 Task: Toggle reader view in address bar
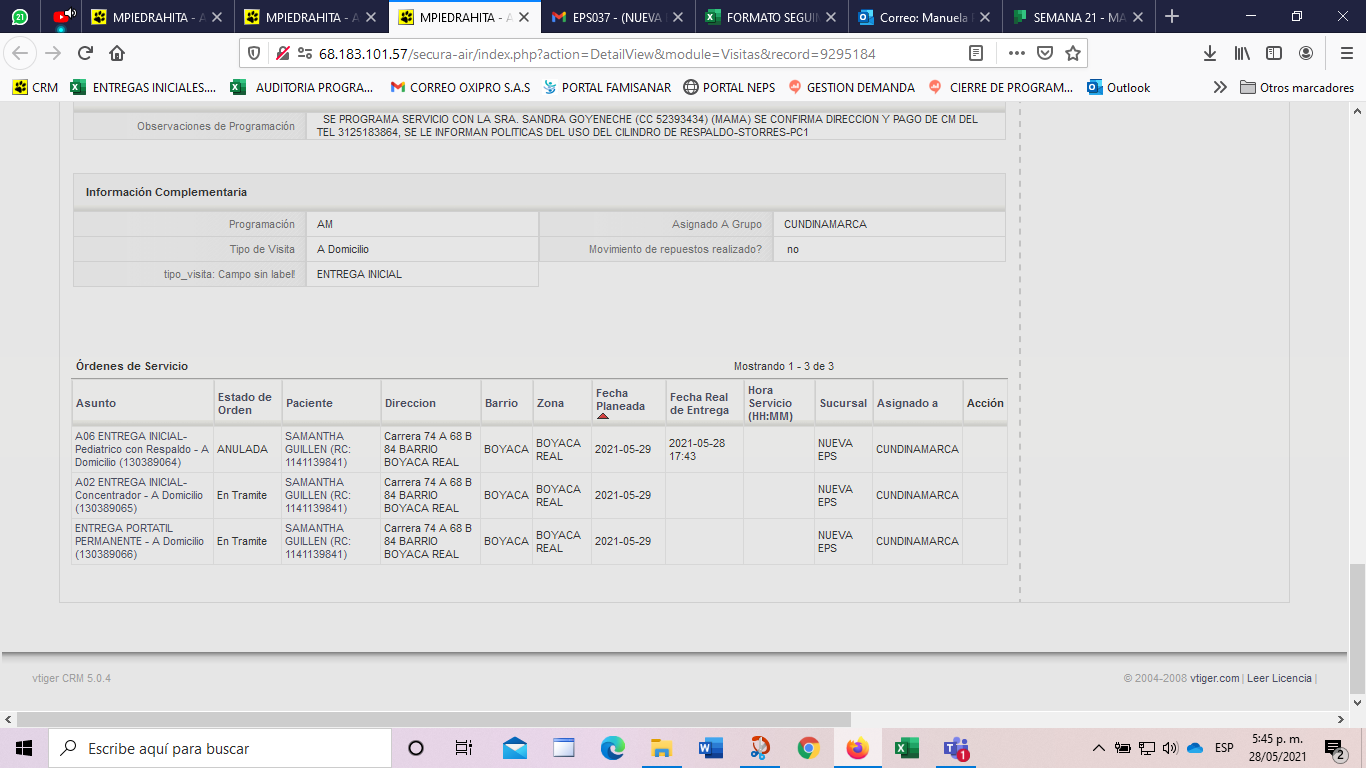tap(976, 53)
